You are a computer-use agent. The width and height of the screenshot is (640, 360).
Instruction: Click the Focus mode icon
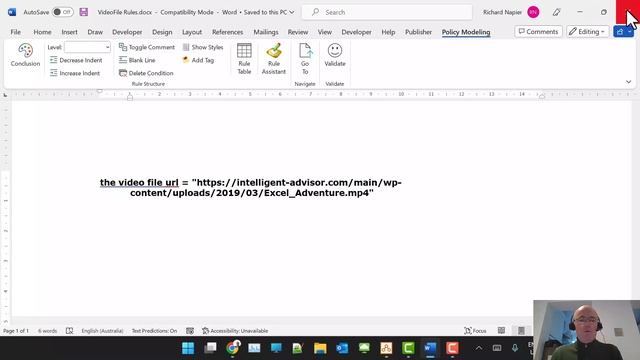[x=475, y=331]
